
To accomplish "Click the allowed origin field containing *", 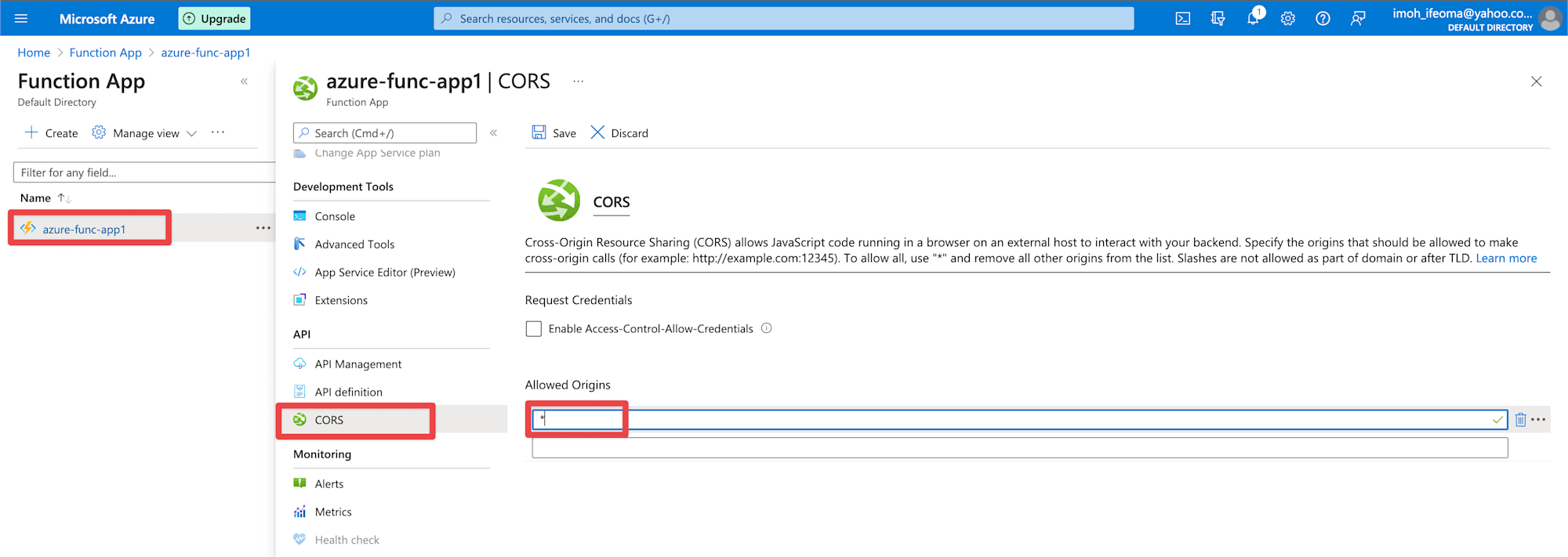I will [1019, 420].
